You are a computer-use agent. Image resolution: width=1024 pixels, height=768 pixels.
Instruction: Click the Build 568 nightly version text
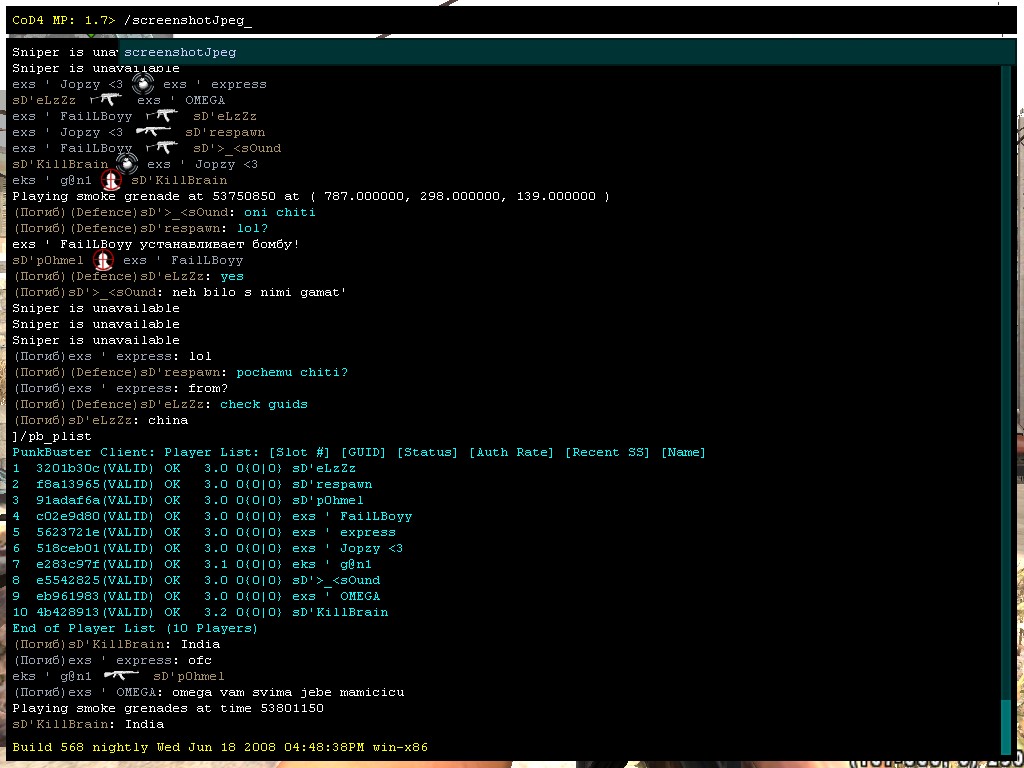coord(220,747)
